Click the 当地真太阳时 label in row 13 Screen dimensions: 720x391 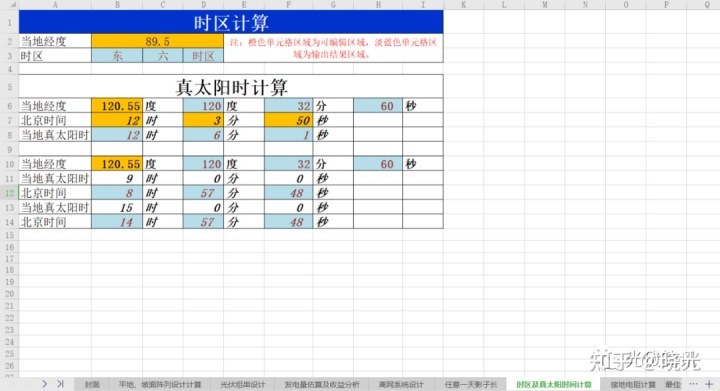pyautogui.click(x=55, y=207)
